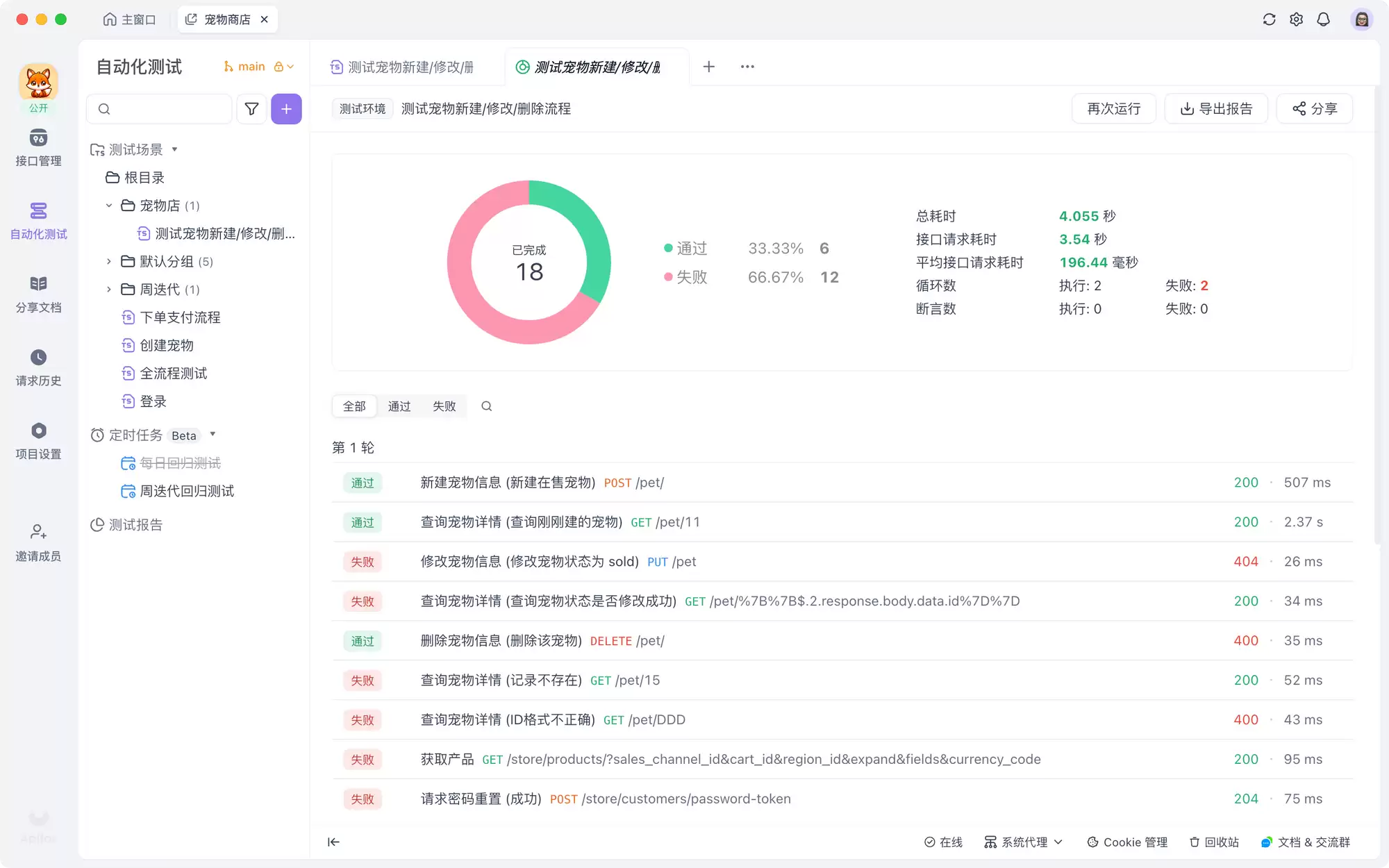Open the 请求密码重置 POST result row
The height and width of the screenshot is (868, 1389).
coord(842,799)
